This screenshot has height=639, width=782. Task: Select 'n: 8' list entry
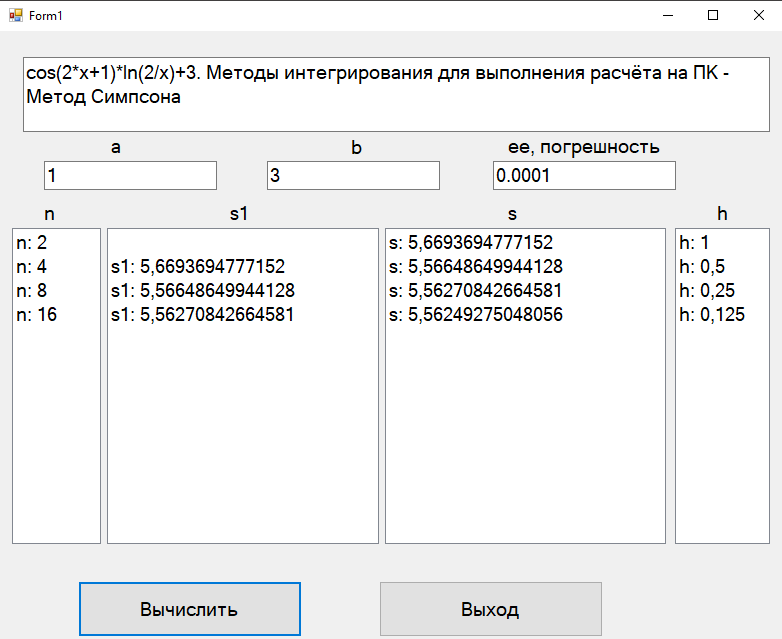coord(56,290)
